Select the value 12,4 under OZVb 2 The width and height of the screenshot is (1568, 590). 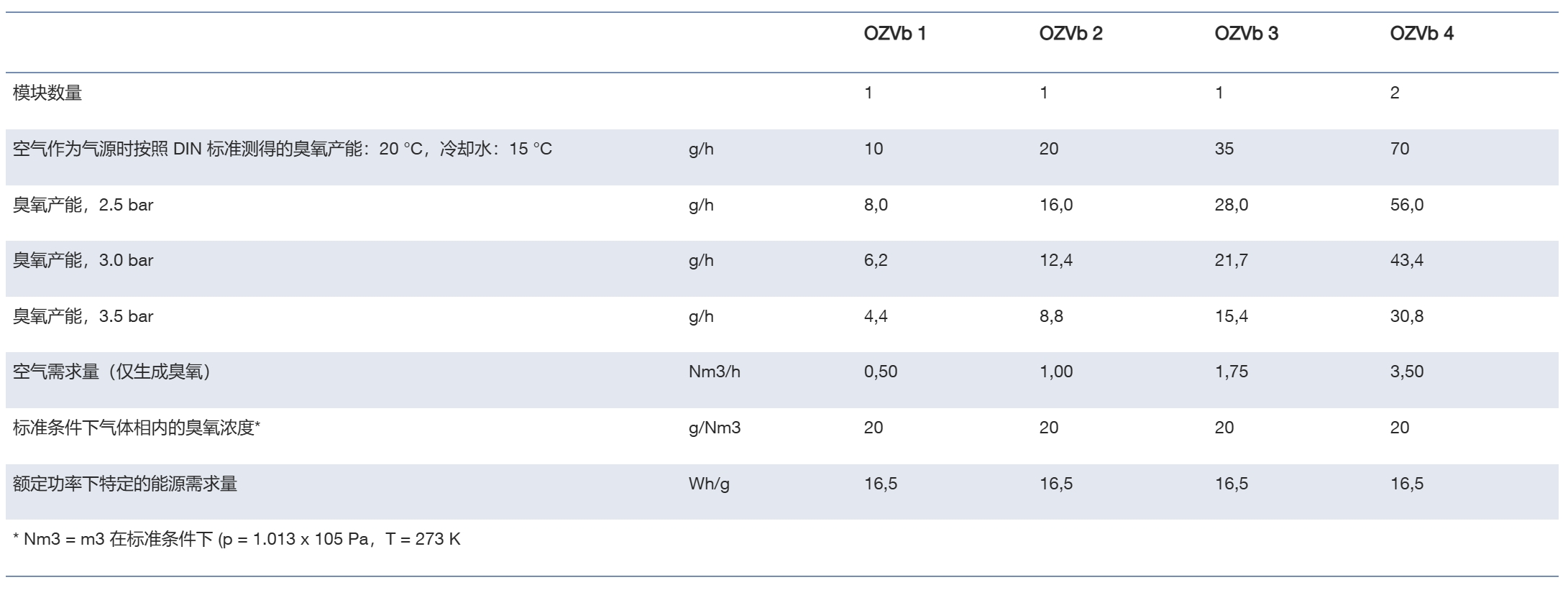tap(1056, 260)
